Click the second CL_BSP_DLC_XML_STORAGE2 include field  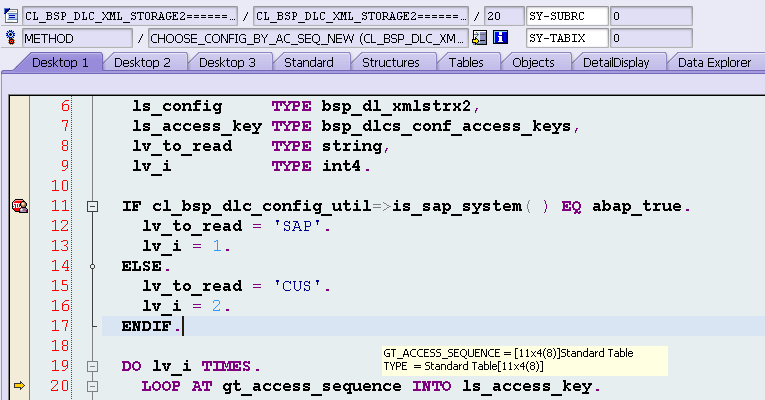[361, 16]
